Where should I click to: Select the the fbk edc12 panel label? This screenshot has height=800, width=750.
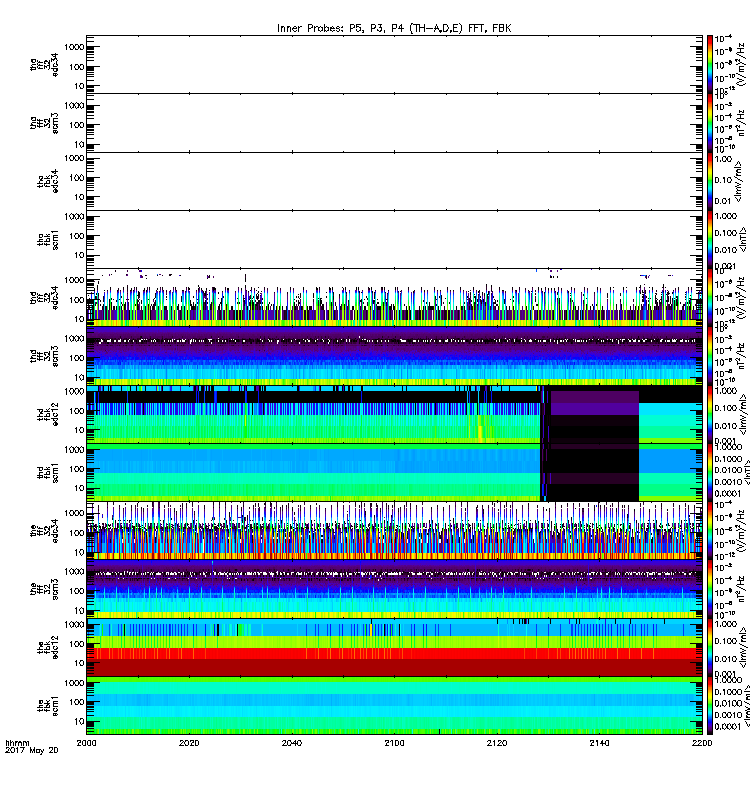[48, 647]
